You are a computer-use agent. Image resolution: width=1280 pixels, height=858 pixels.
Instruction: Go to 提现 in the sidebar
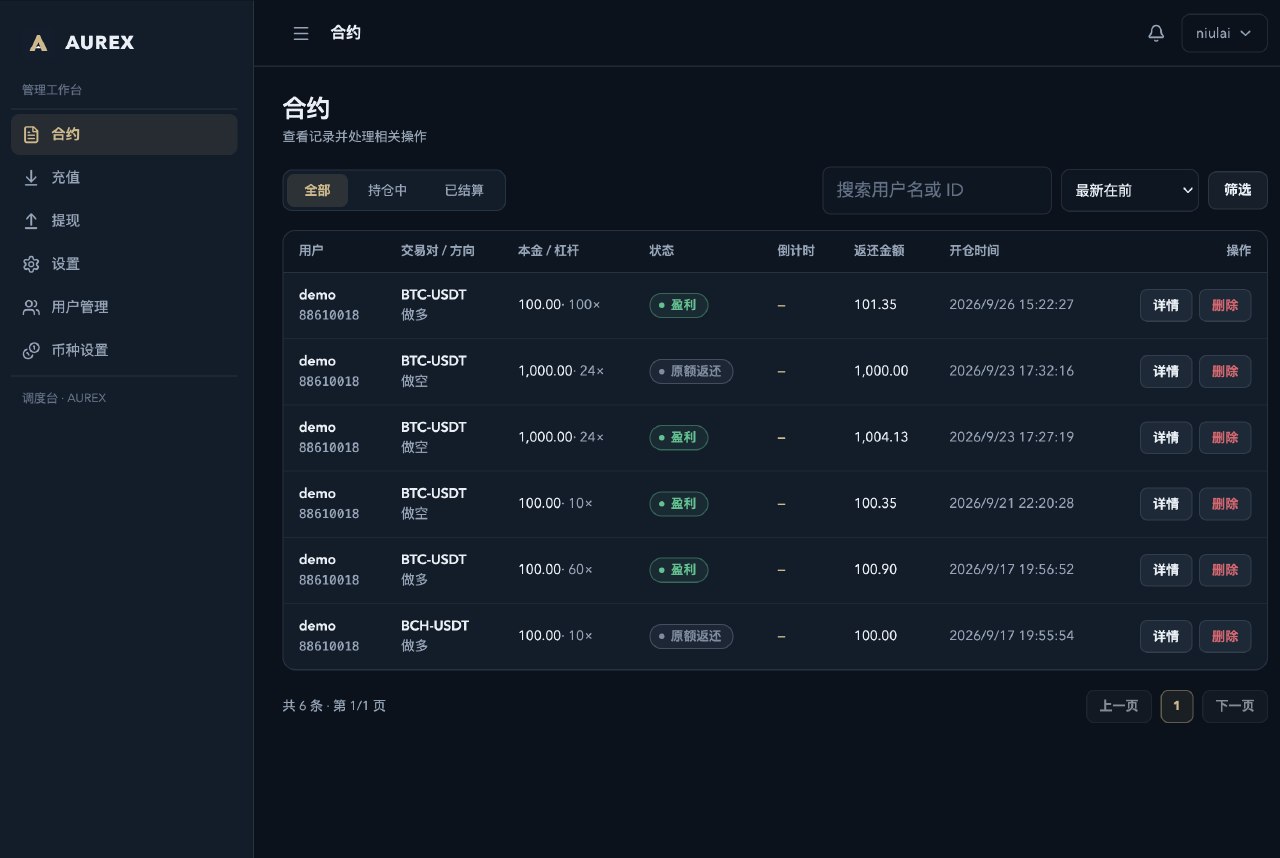click(124, 221)
